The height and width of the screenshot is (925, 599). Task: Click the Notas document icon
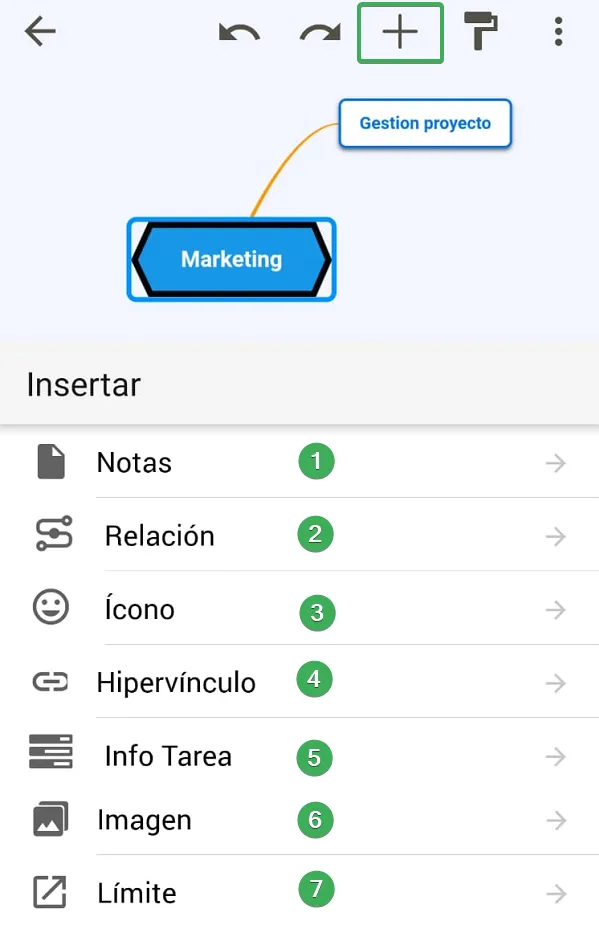tap(51, 461)
